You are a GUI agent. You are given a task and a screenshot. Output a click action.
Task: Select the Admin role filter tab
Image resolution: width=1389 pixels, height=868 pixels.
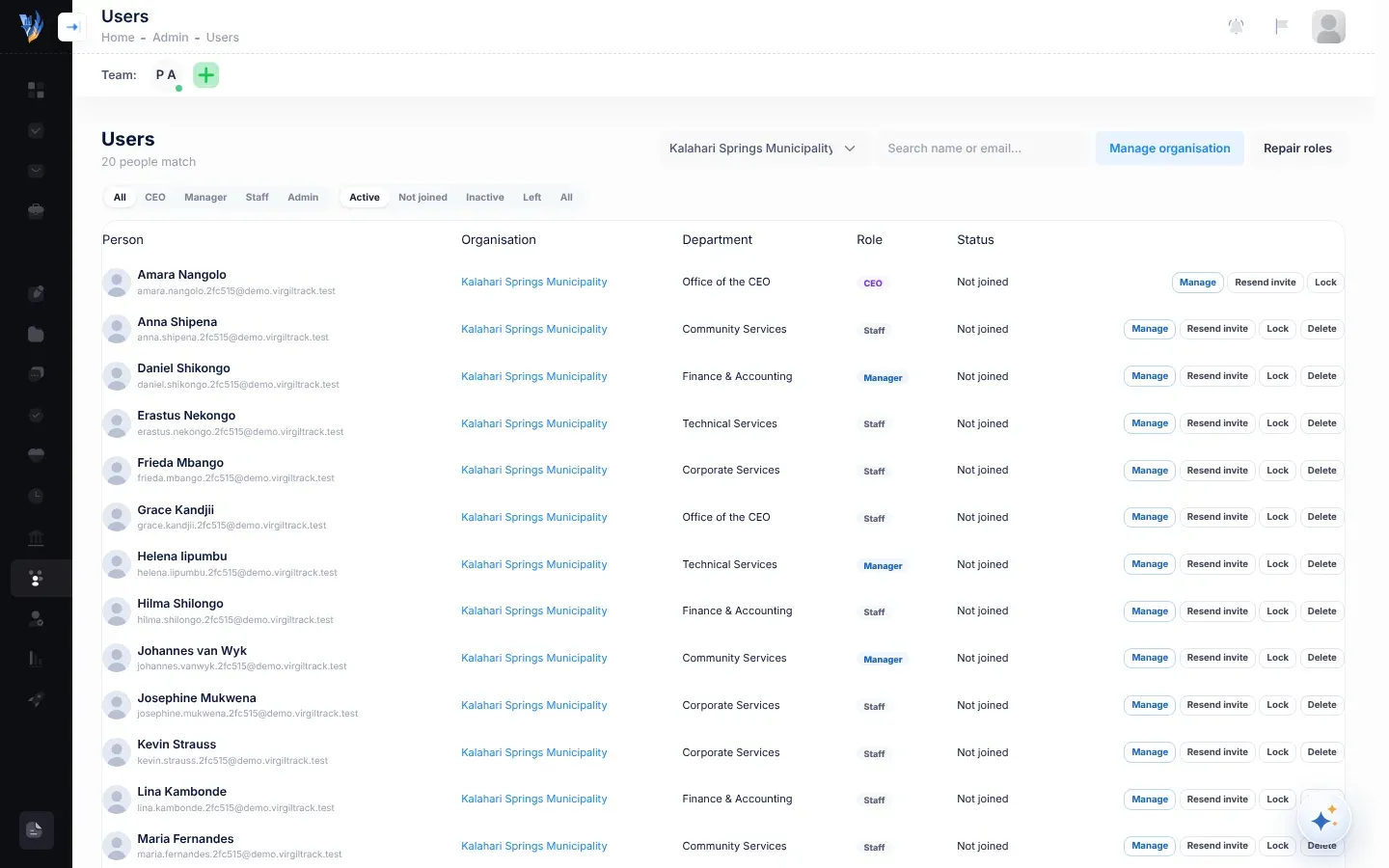pos(303,197)
